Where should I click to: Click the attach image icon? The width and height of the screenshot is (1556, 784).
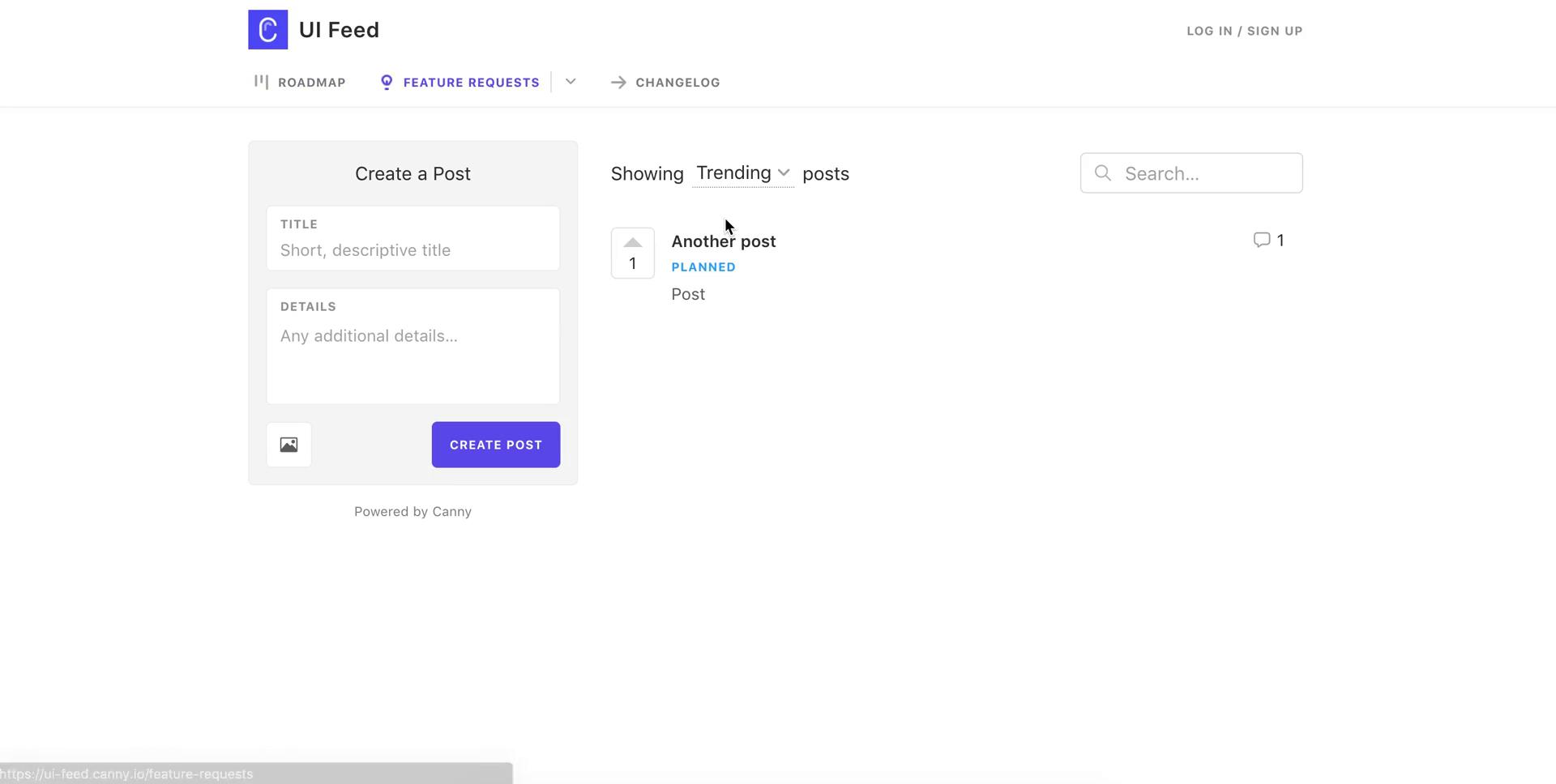click(x=289, y=445)
